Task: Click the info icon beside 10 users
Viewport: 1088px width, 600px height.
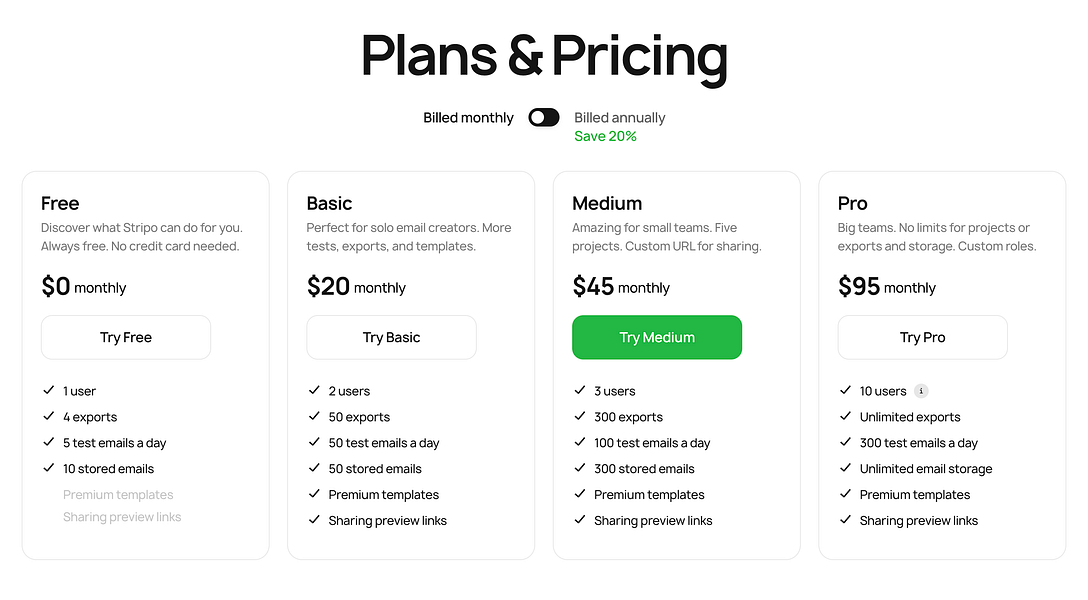Action: point(921,391)
